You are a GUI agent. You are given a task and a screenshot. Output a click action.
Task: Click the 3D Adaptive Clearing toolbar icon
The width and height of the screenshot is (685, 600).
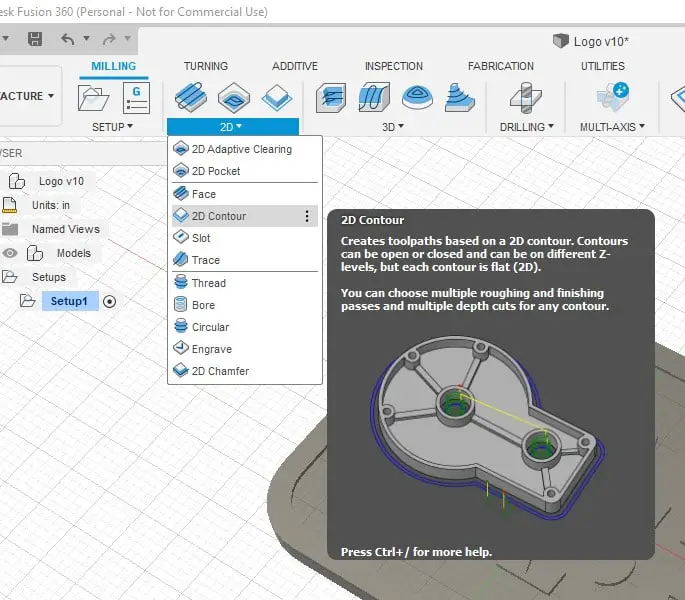pyautogui.click(x=331, y=97)
